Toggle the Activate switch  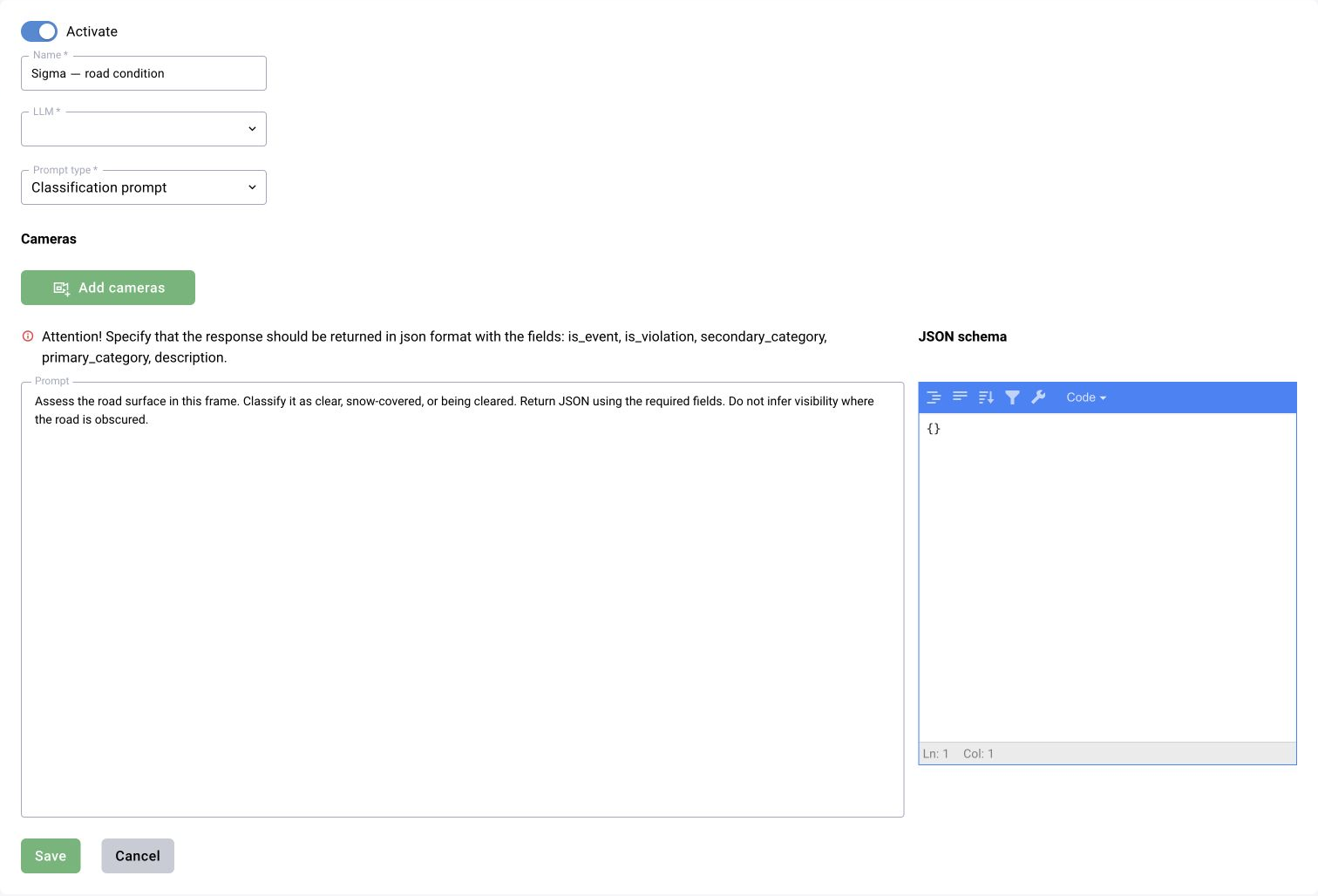pos(39,31)
